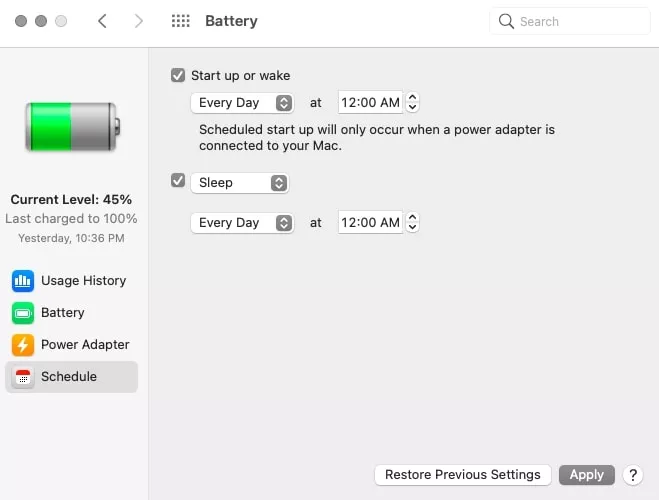This screenshot has width=659, height=500.
Task: Open the orange Power Adapter lightning icon
Action: [23, 345]
